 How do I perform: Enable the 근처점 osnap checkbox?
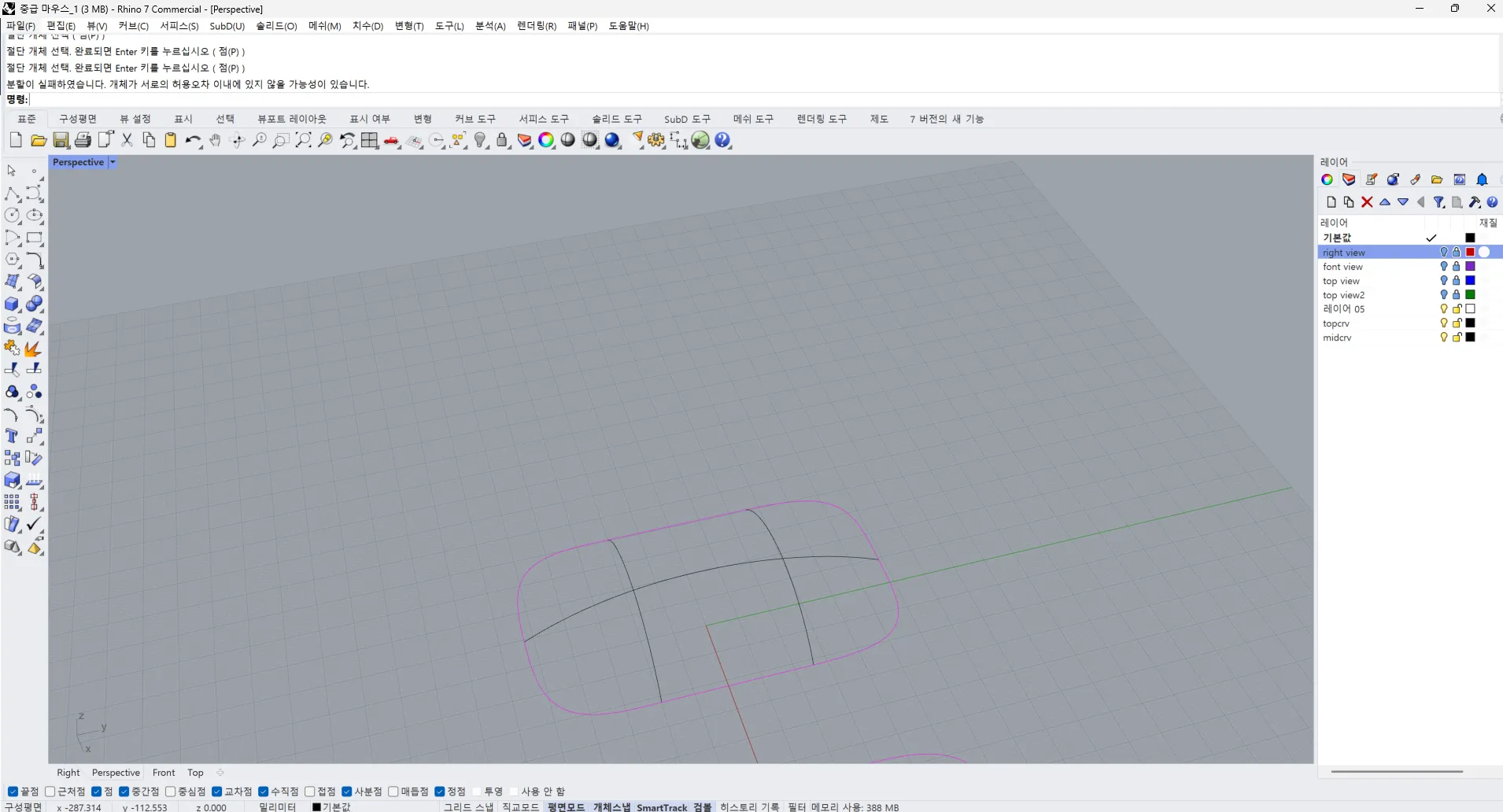[50, 792]
